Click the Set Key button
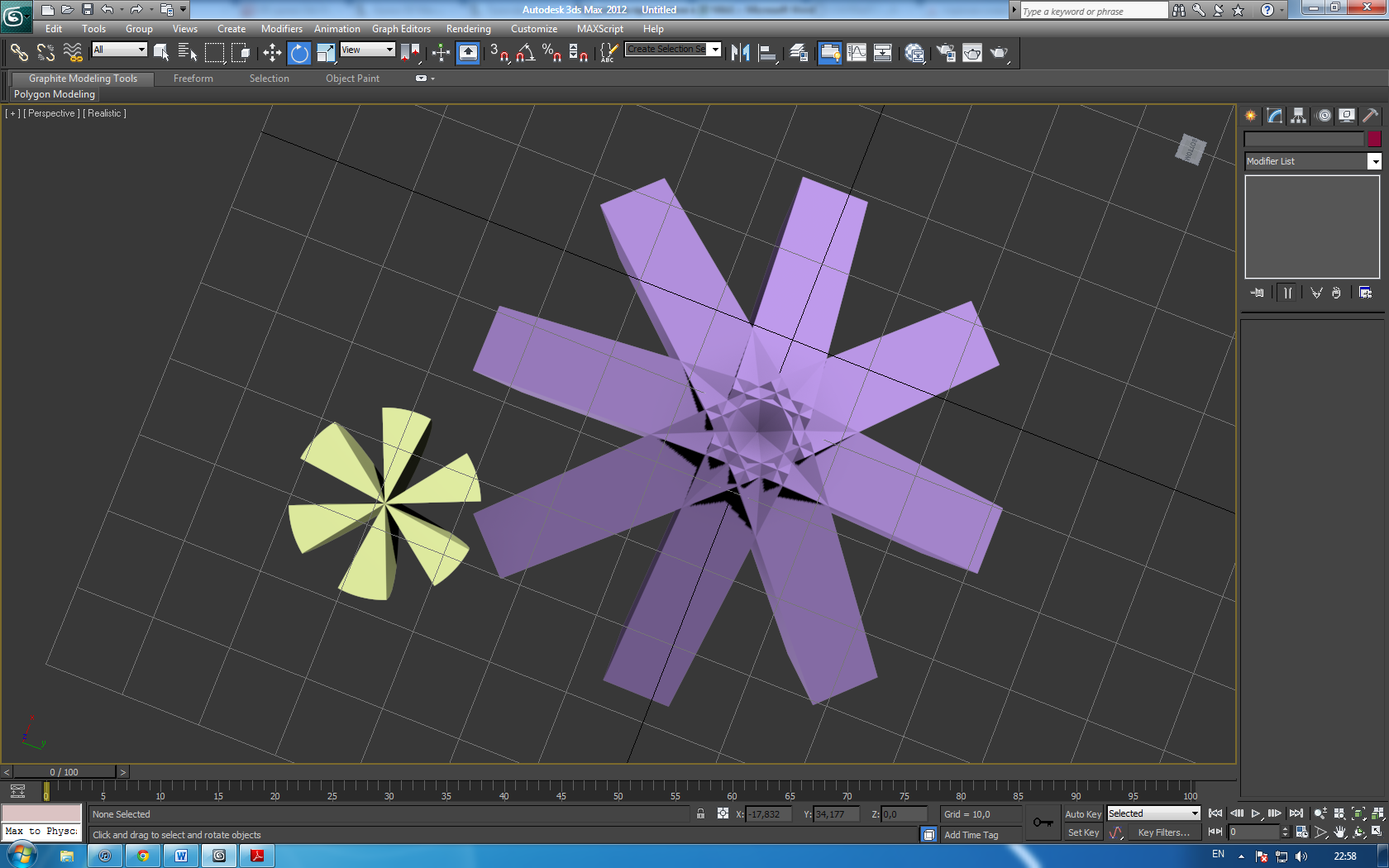 click(x=1083, y=832)
